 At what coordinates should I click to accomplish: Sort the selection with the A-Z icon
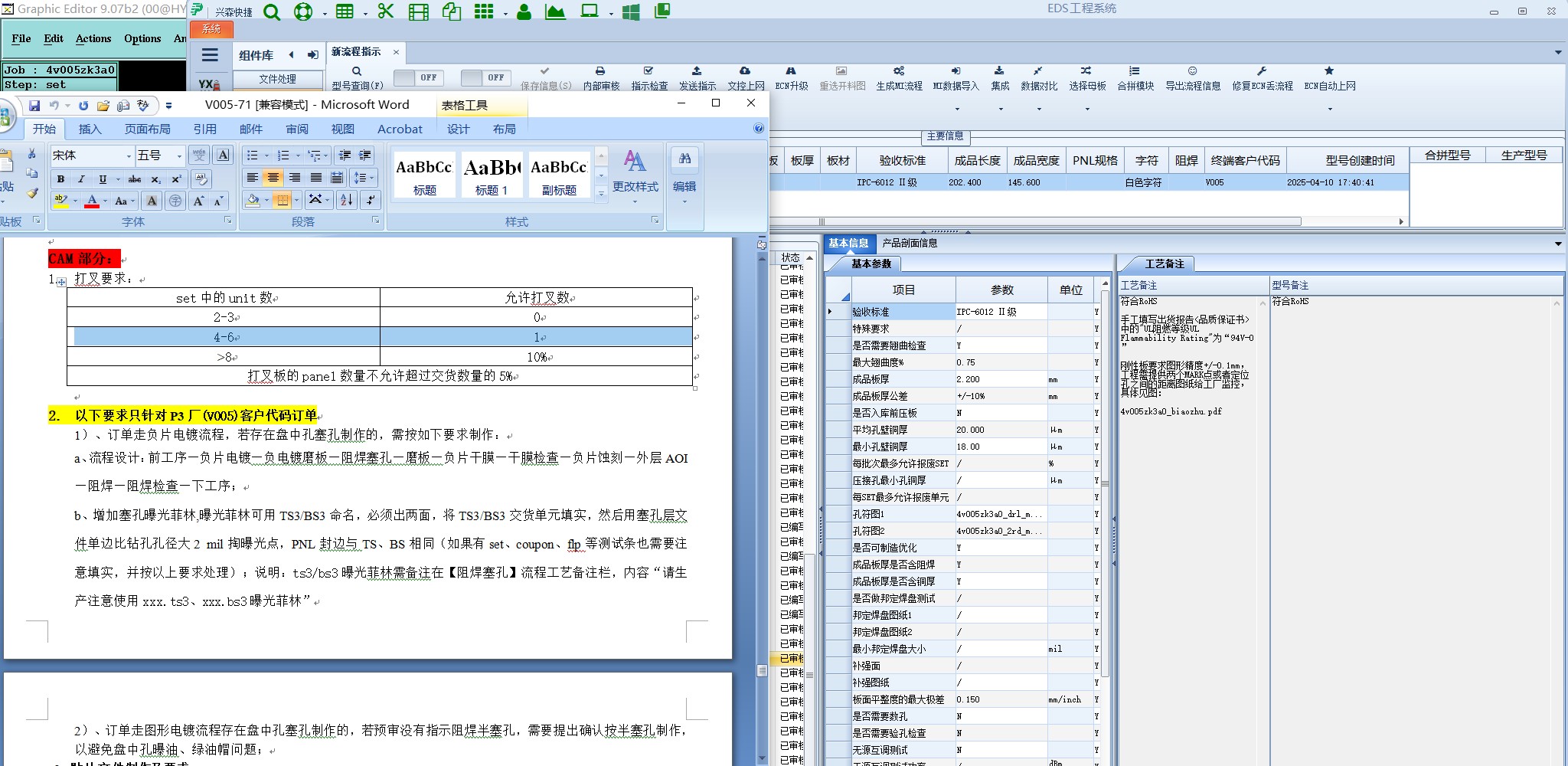pyautogui.click(x=346, y=200)
